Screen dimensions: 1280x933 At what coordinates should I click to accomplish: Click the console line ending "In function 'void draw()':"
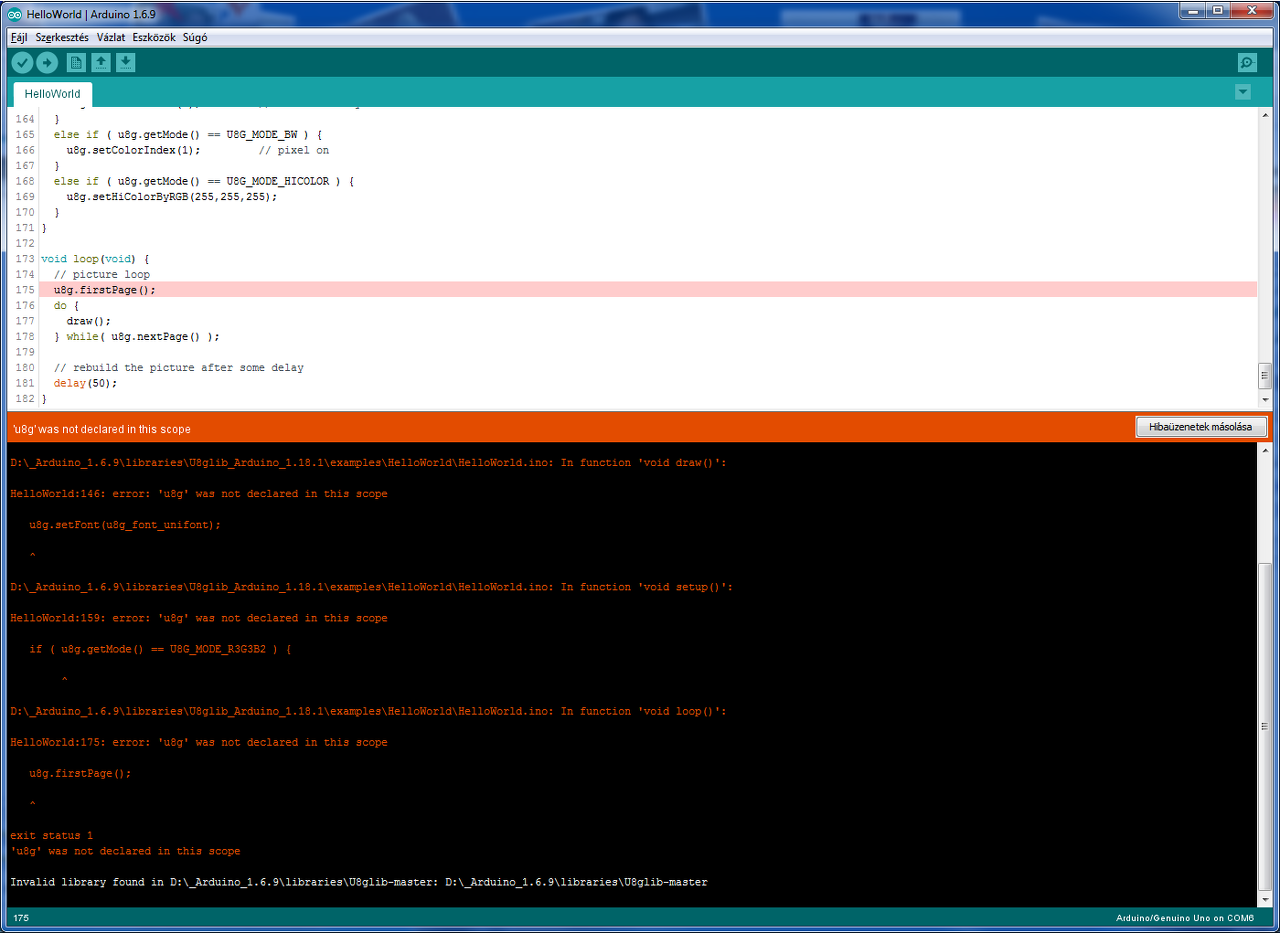coord(368,463)
